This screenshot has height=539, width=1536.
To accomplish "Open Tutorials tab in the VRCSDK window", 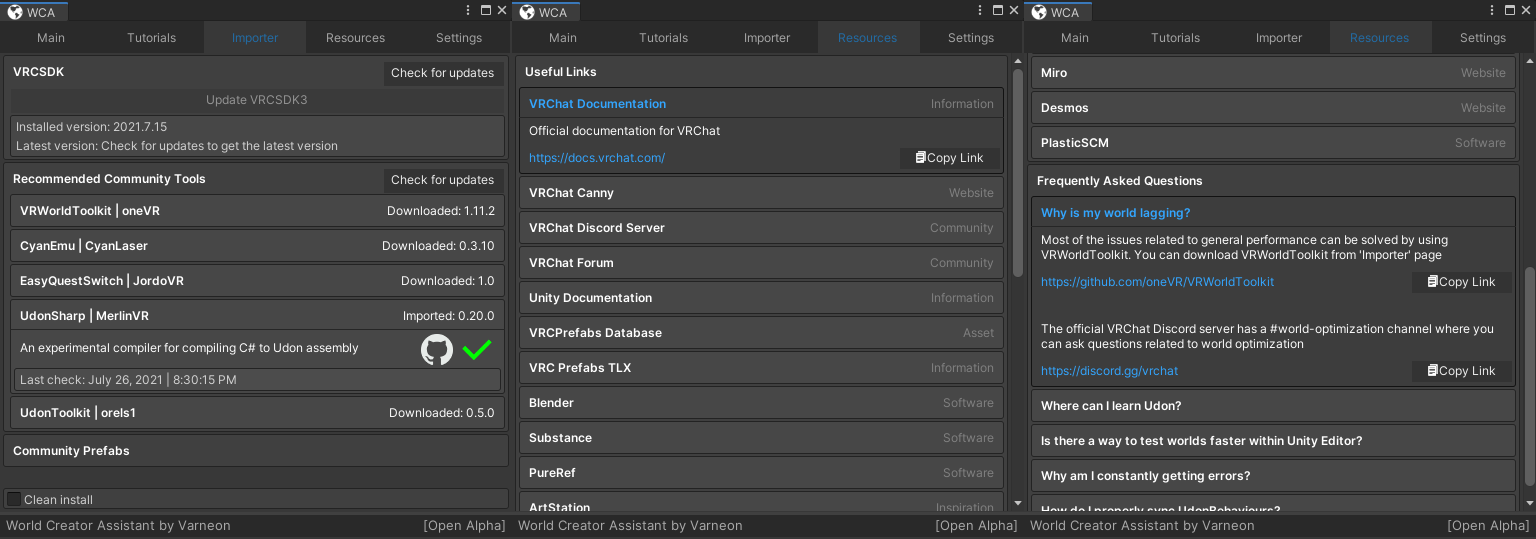I will [x=152, y=38].
